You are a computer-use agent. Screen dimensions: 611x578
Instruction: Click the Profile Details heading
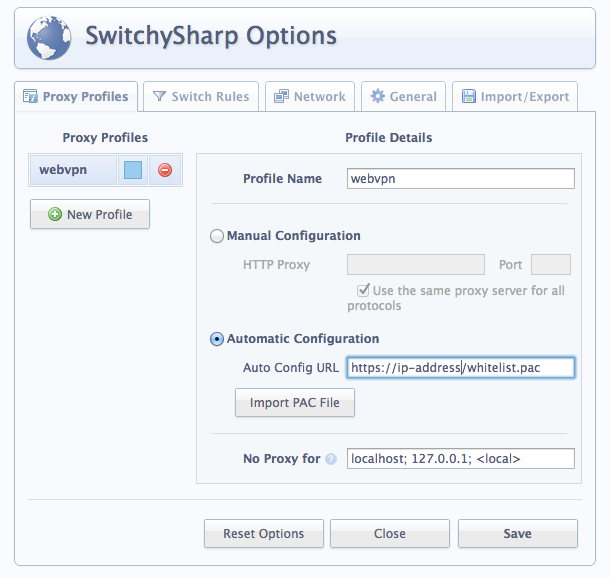coord(388,138)
